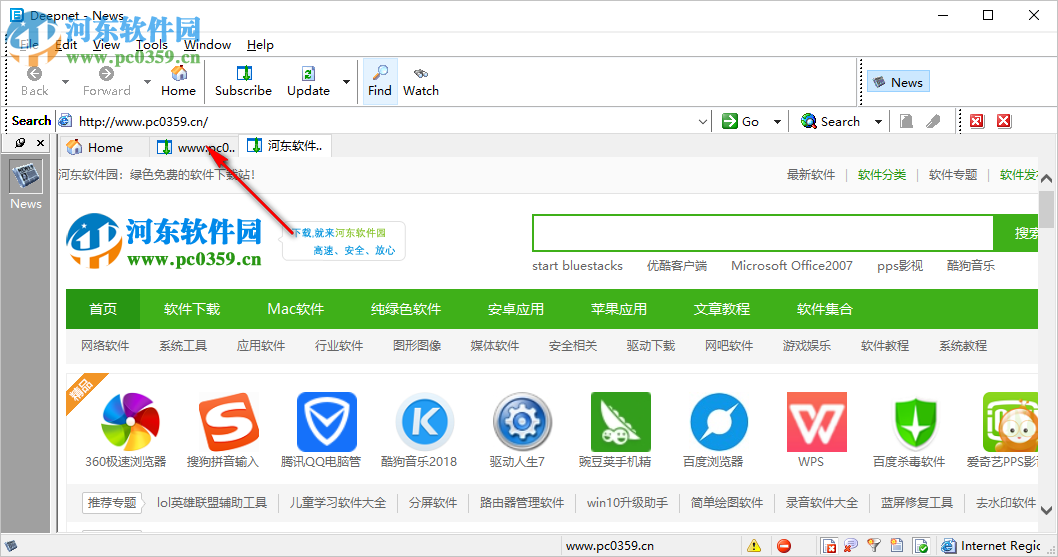Screen dimensions: 1058x557
Task: Go back with the Back button
Action: point(34,81)
